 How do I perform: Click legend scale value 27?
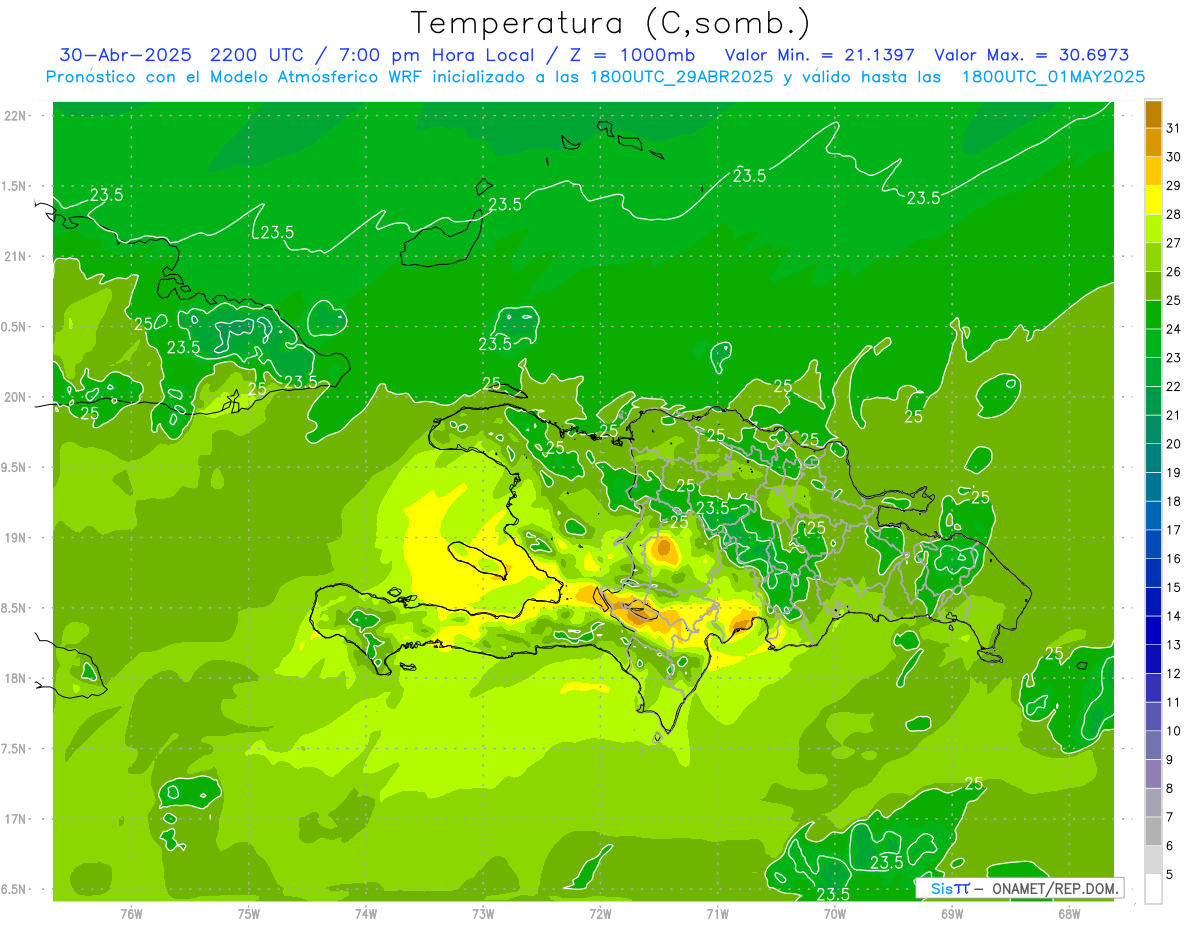point(1173,243)
